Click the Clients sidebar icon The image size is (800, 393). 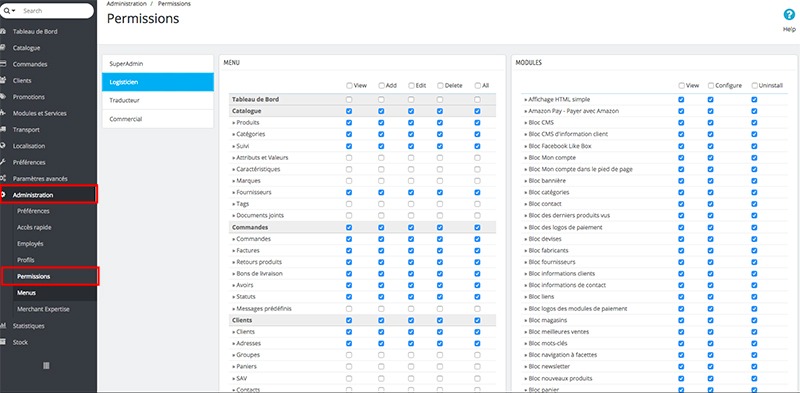coord(3,81)
